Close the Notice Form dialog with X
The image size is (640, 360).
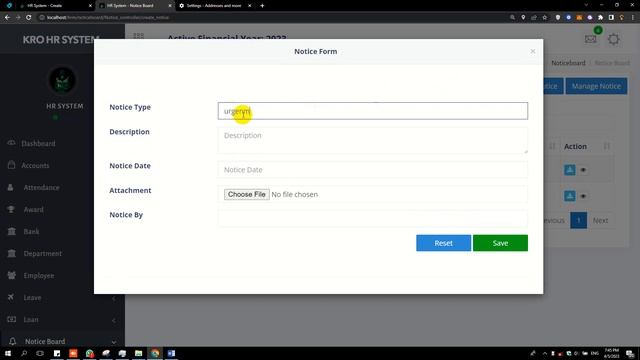[x=533, y=51]
